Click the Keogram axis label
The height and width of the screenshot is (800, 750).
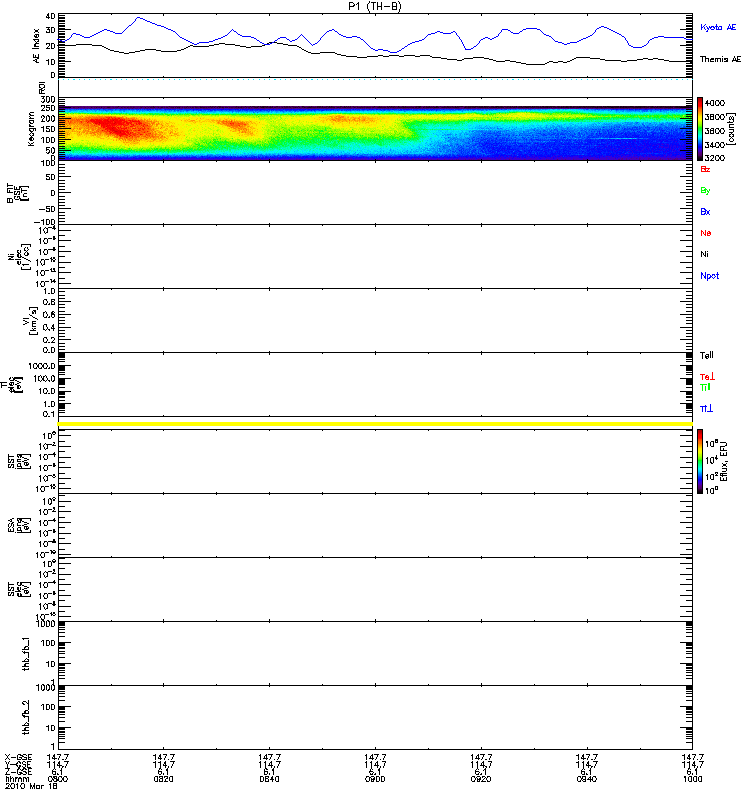pos(31,129)
